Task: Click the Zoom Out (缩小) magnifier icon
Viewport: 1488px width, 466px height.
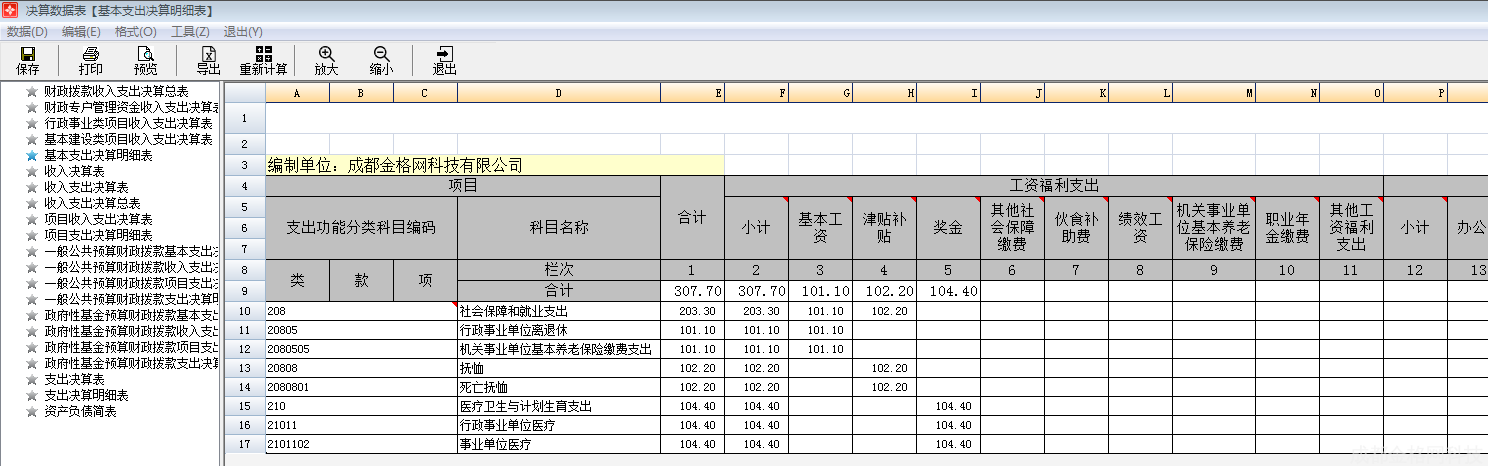Action: [x=381, y=55]
